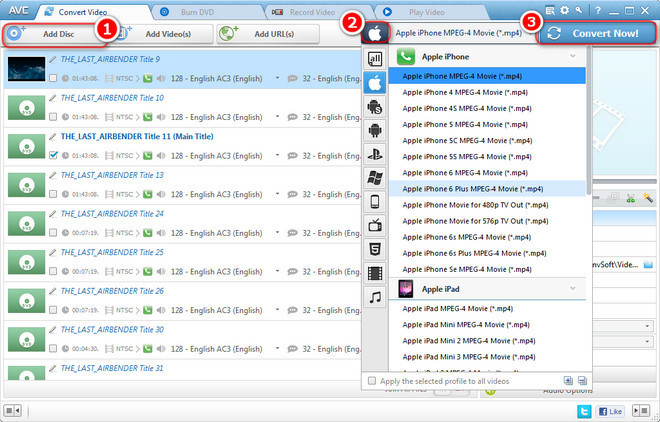
Task: Rename Title 10 with pencil icon
Action: (53, 98)
